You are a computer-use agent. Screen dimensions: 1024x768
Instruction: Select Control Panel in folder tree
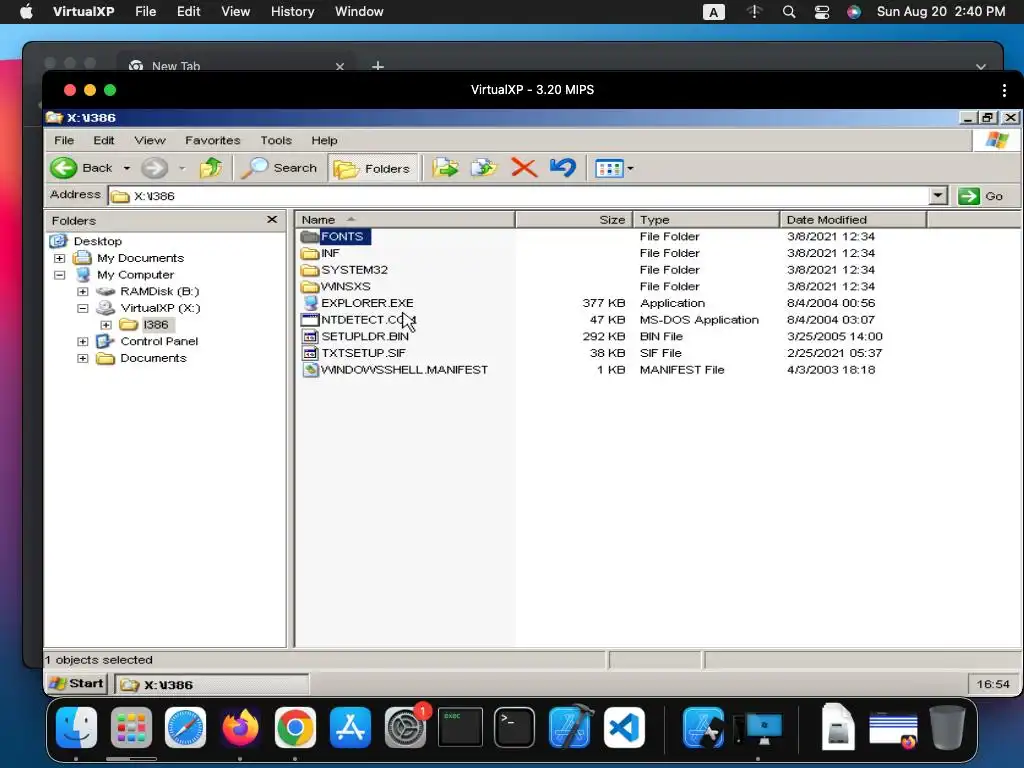point(159,341)
